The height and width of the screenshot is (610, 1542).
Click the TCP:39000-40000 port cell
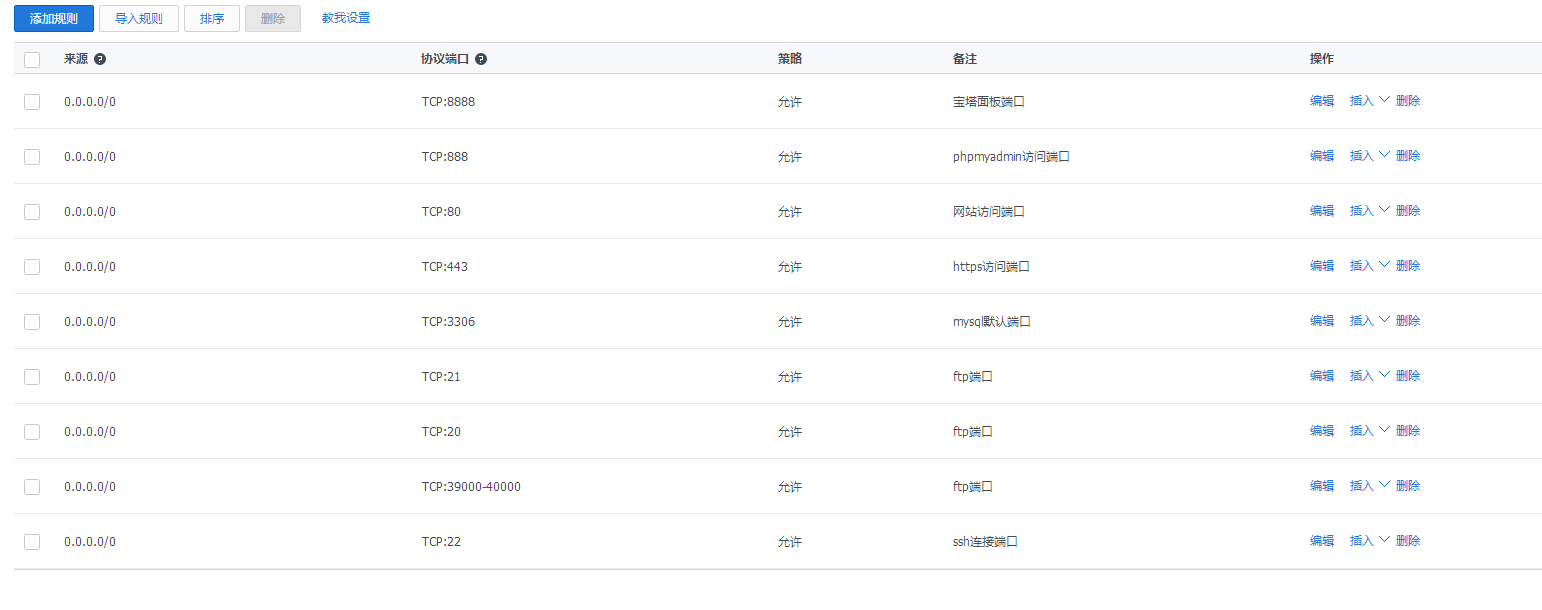(x=471, y=487)
